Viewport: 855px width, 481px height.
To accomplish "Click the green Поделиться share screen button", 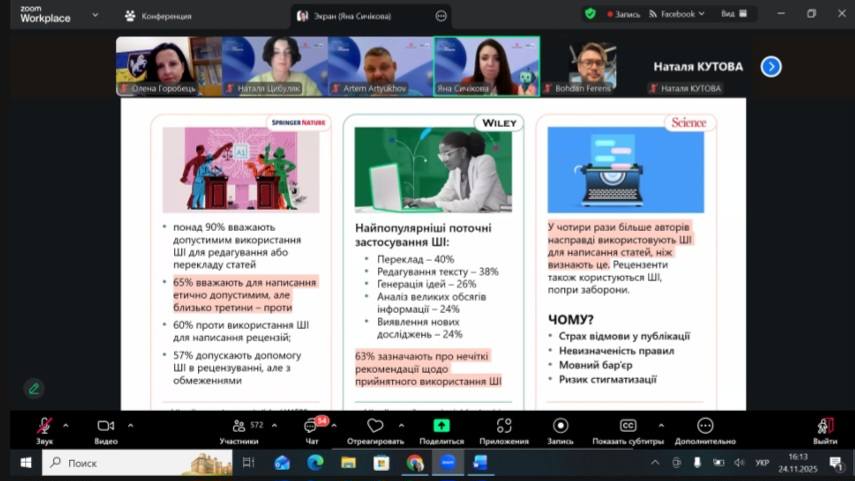I will point(441,426).
